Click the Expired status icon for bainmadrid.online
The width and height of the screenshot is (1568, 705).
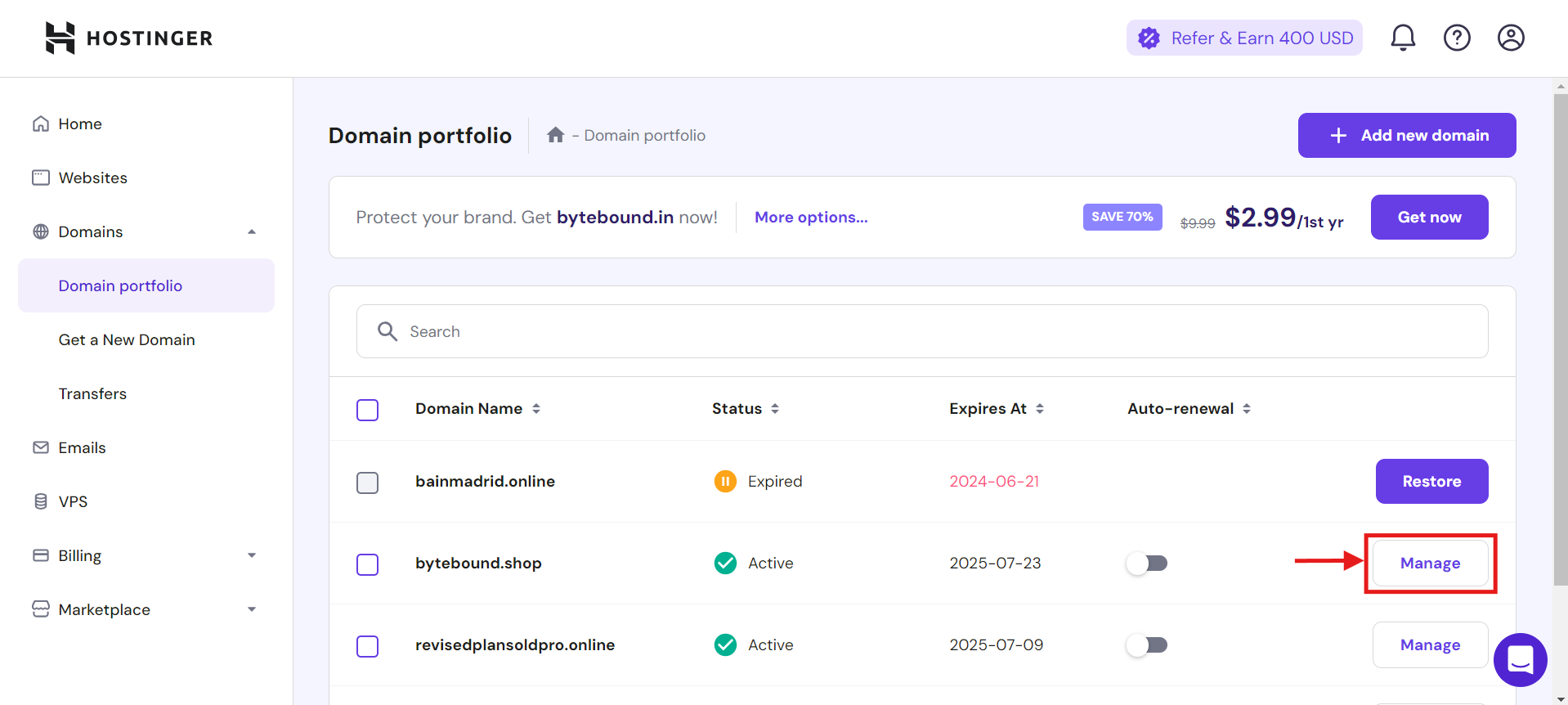point(725,481)
